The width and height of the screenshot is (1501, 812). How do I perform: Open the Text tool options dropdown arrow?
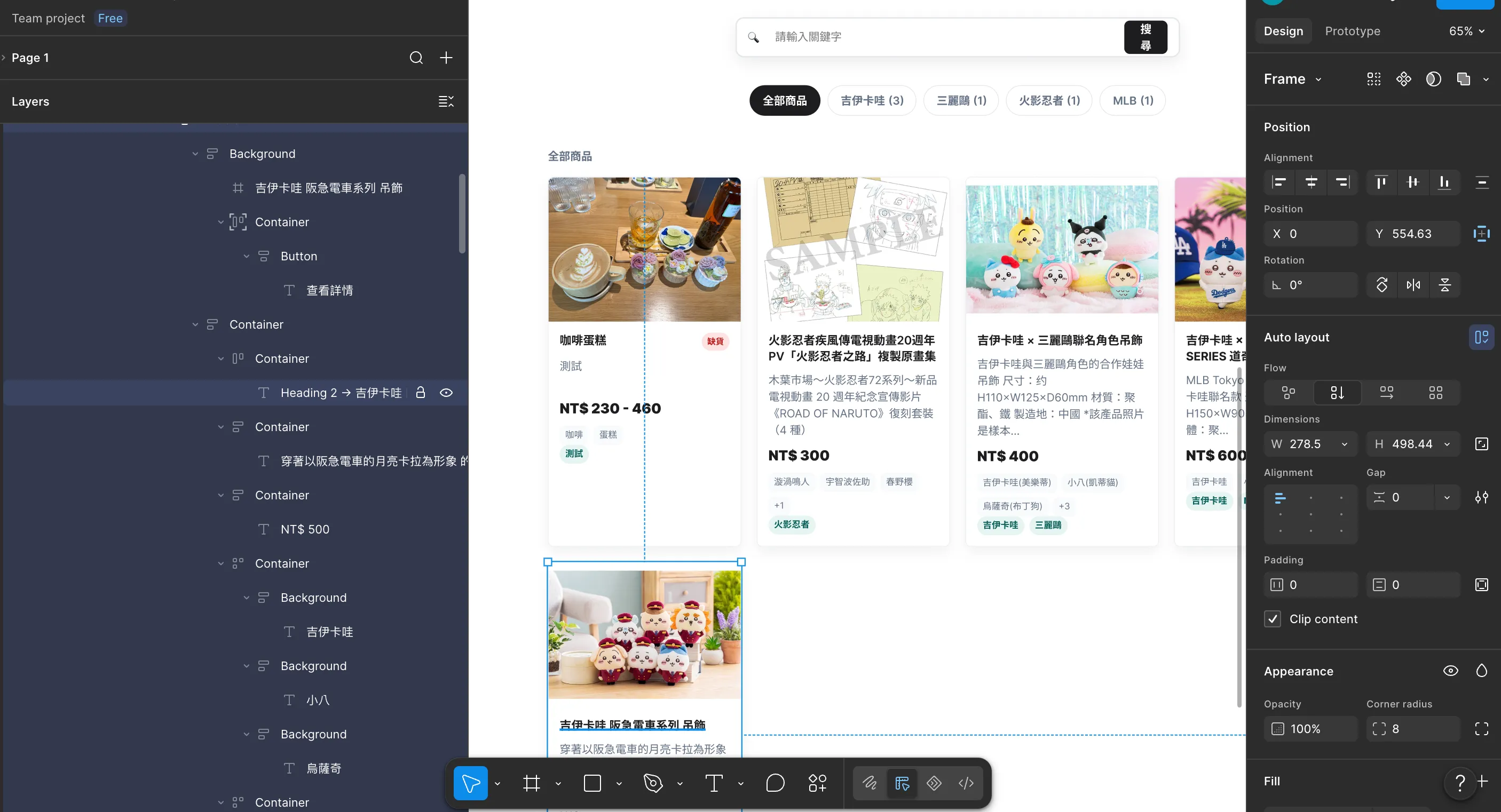point(740,784)
